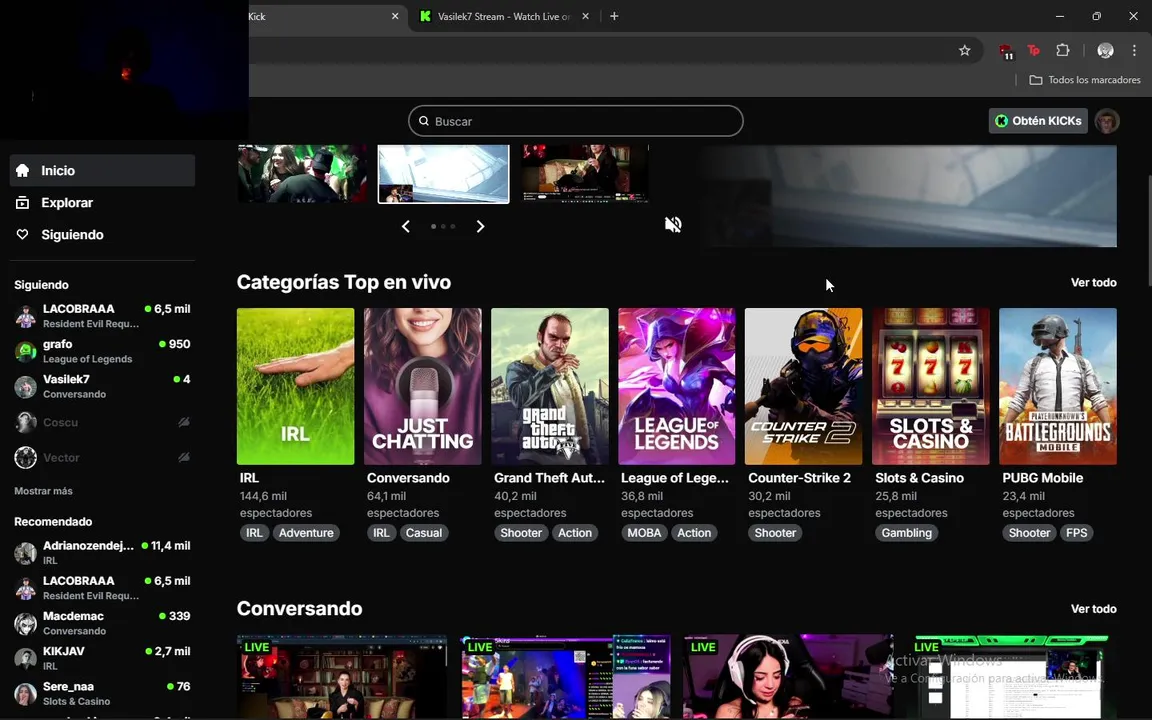Open the Grand Theft Auto V category cover
Image resolution: width=1152 pixels, height=720 pixels.
click(550, 386)
